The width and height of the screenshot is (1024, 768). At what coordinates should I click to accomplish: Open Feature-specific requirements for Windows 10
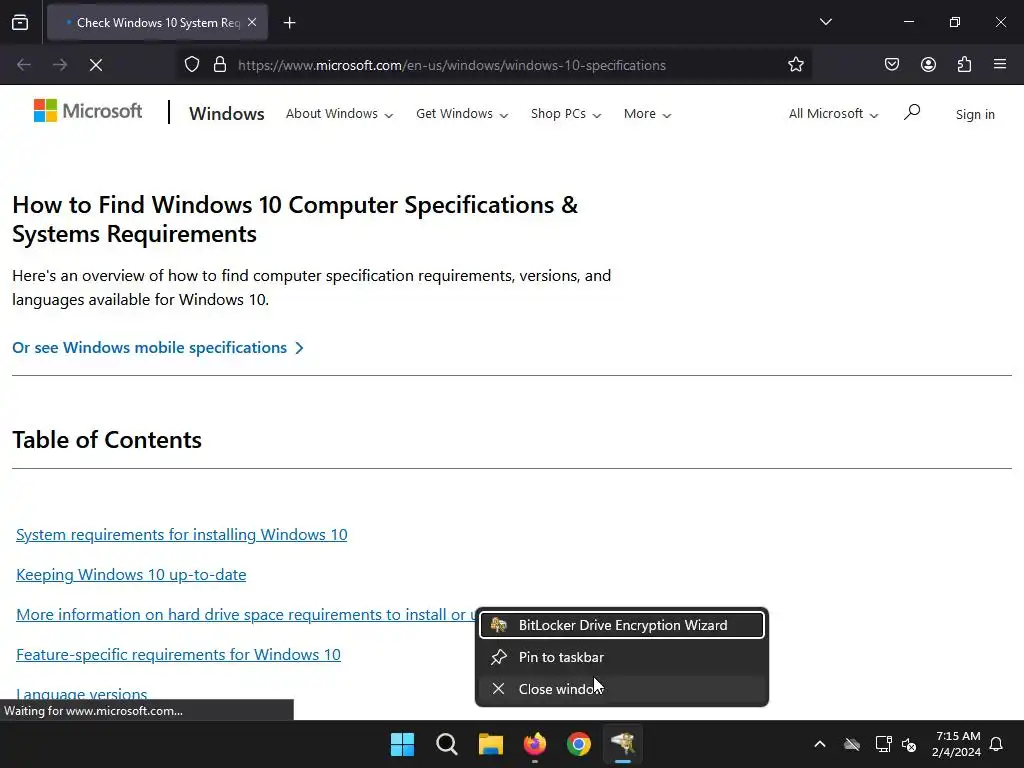[x=178, y=654]
